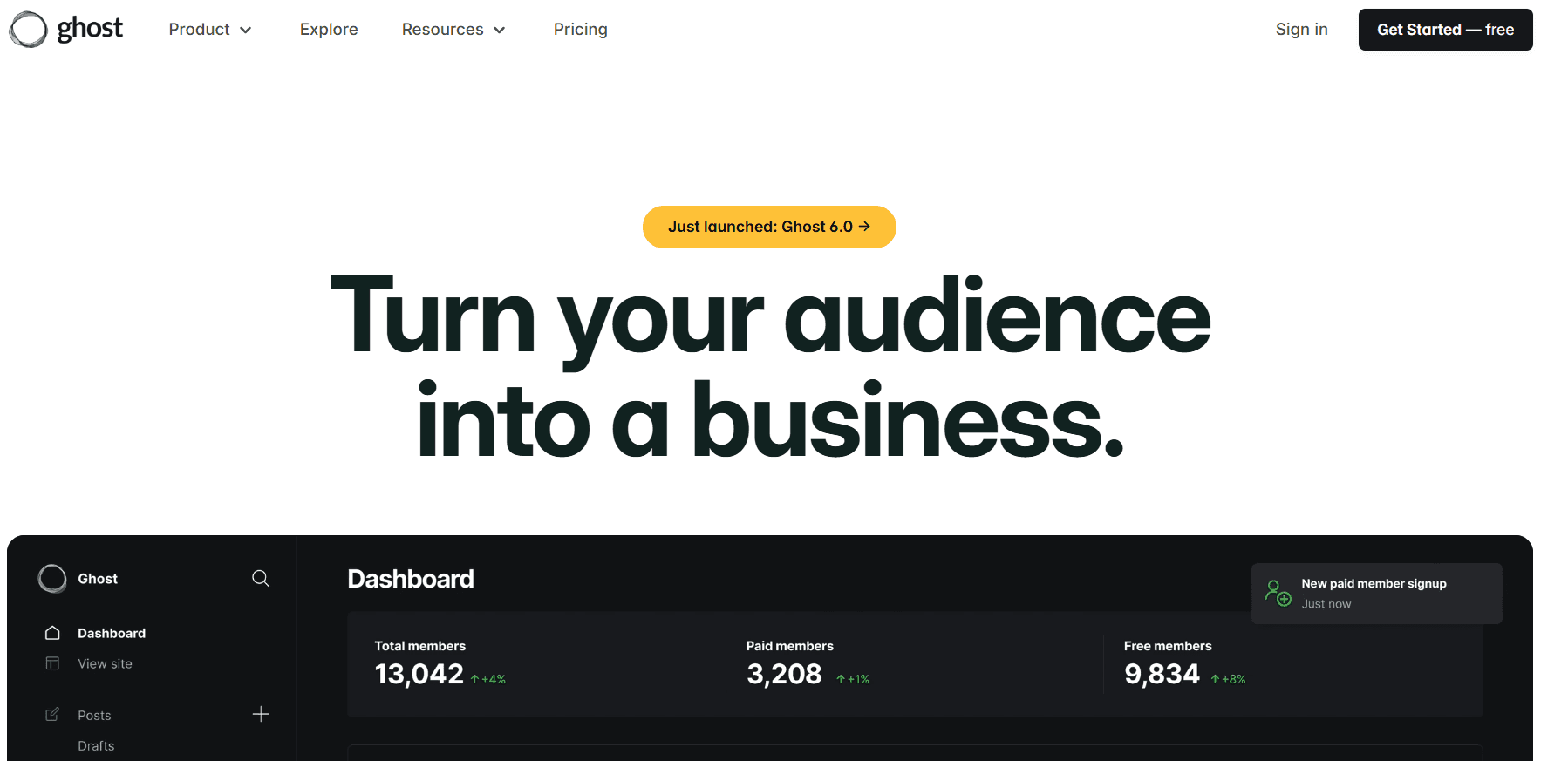Select Drafts in the sidebar

(96, 746)
